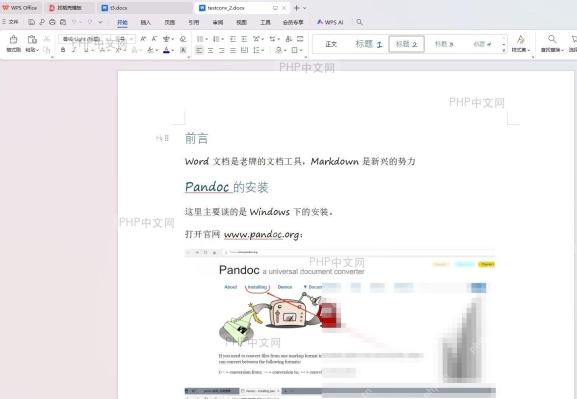The width and height of the screenshot is (577, 399).
Task: Toggle Justify alignment button
Action: point(233,50)
